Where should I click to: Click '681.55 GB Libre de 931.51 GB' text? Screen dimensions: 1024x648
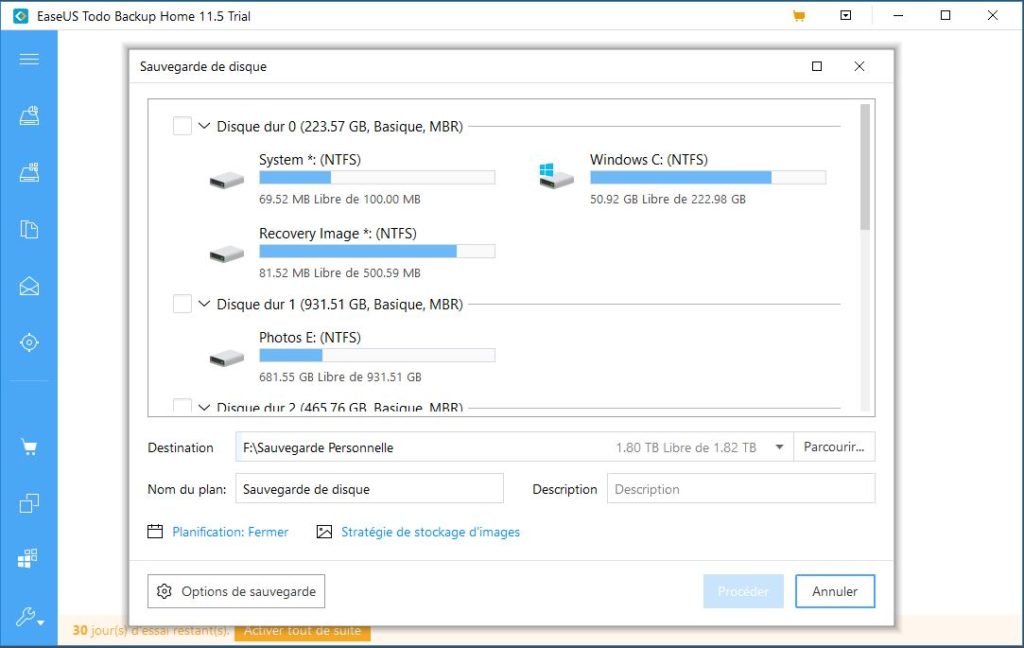pyautogui.click(x=340, y=377)
